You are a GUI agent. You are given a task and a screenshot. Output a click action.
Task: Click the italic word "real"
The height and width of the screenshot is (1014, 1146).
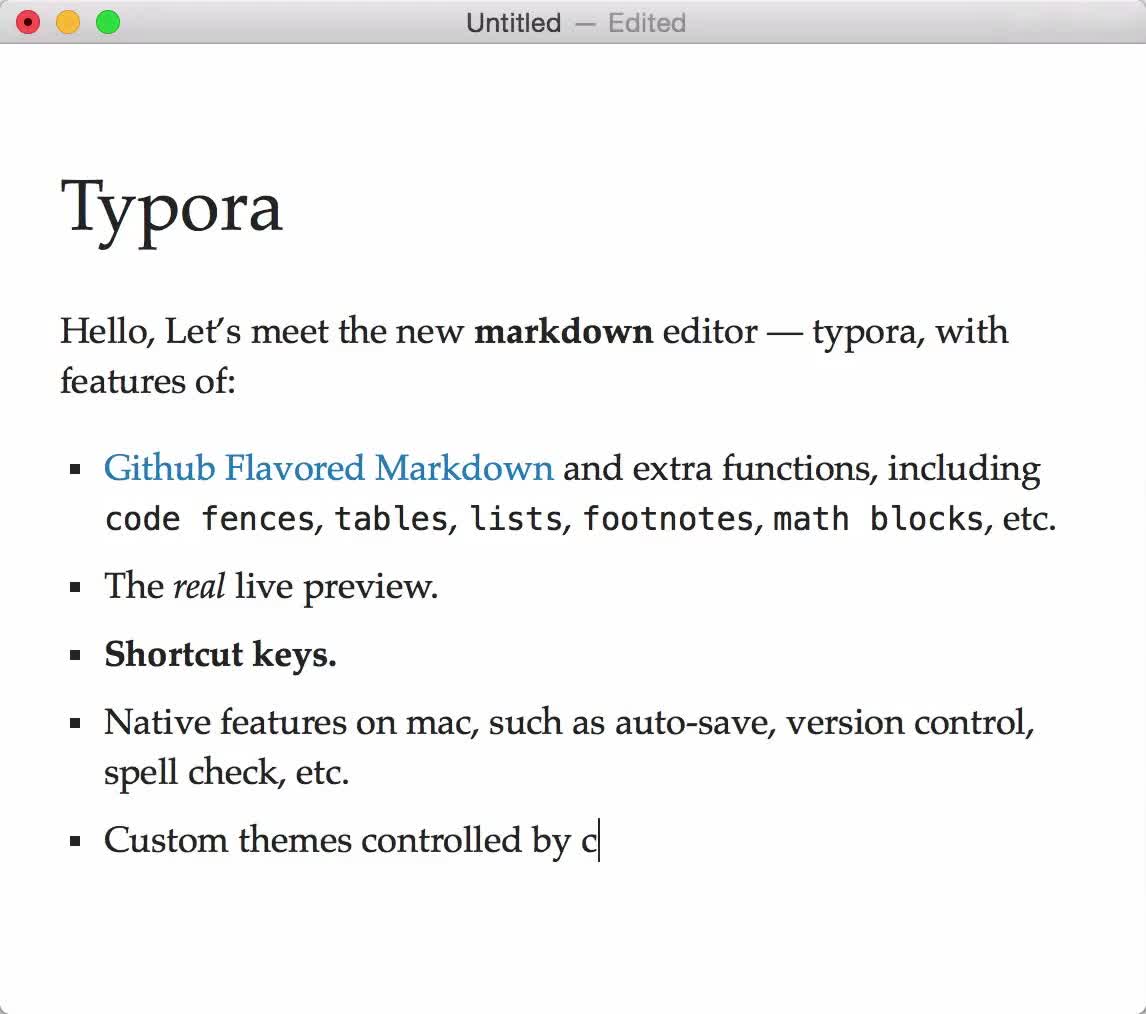[x=199, y=586]
